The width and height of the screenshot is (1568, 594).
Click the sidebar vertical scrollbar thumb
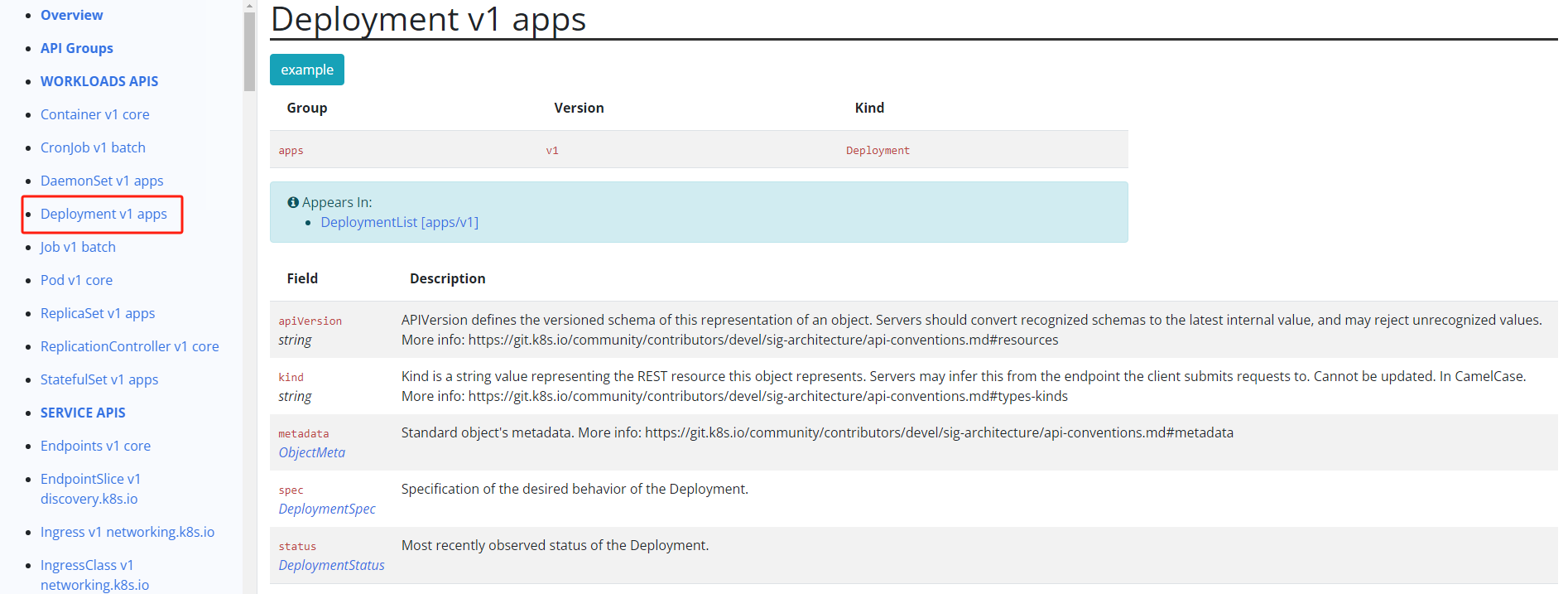tap(249, 51)
